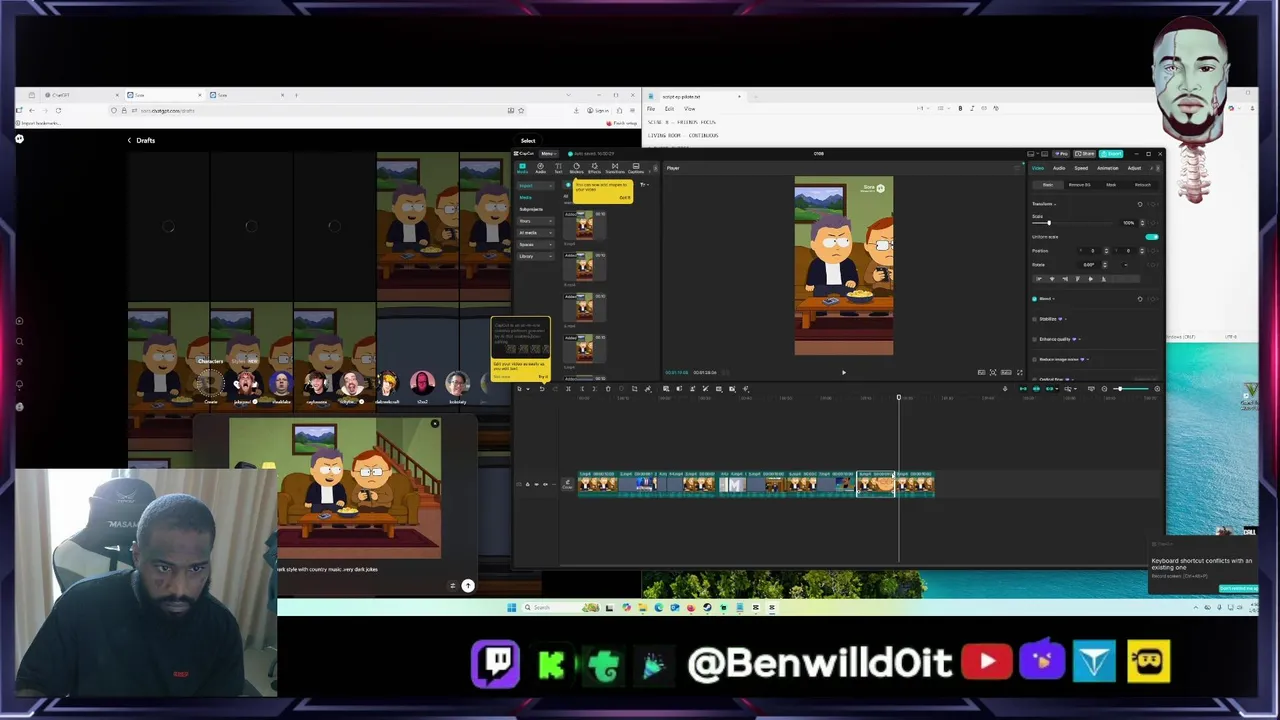1280x720 pixels.
Task: Adjust the Scale slider handle
Action: point(1049,223)
